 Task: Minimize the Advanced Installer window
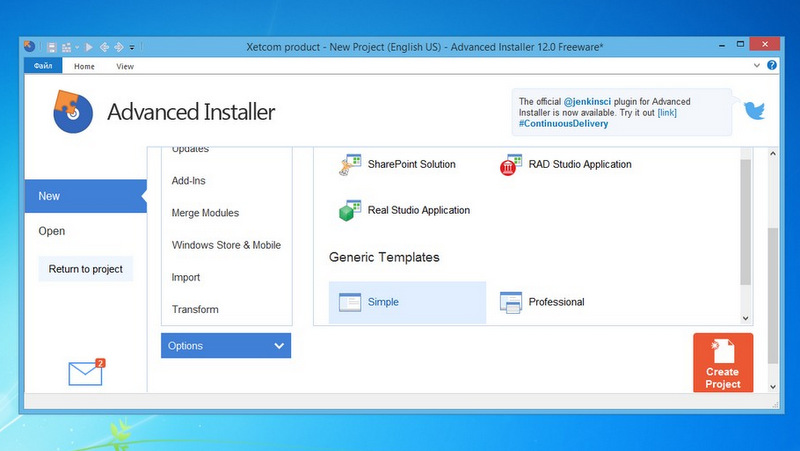[722, 46]
